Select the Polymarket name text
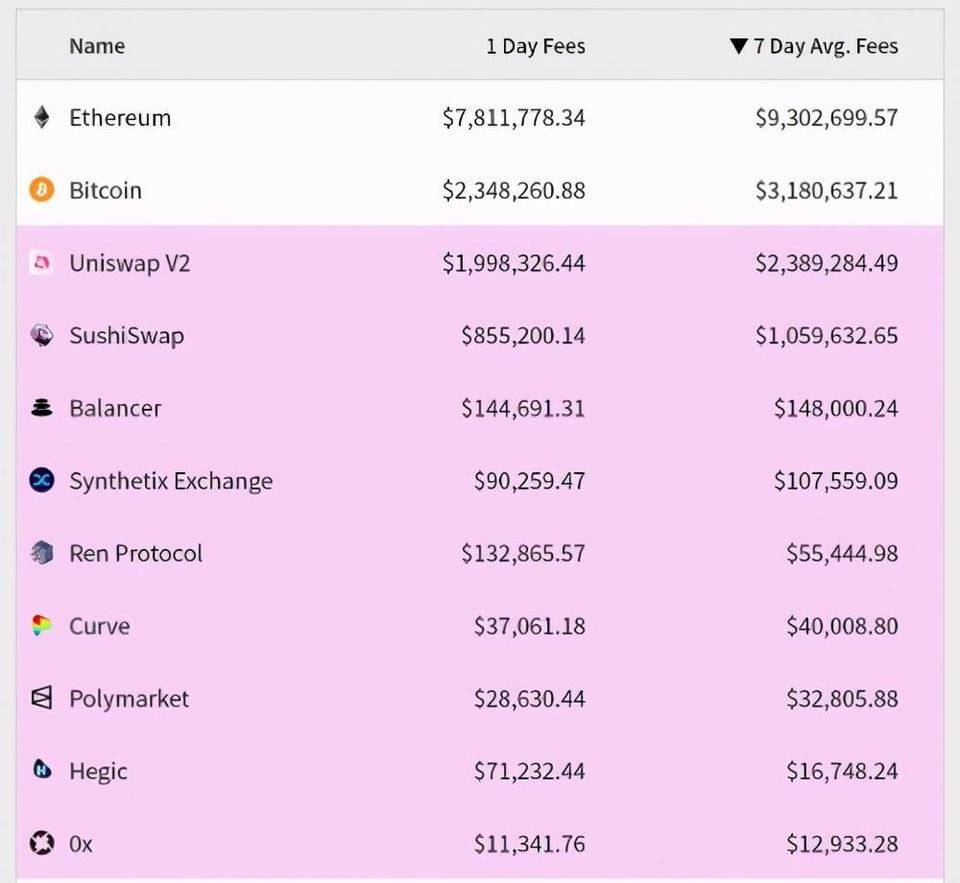The image size is (960, 883). point(129,699)
